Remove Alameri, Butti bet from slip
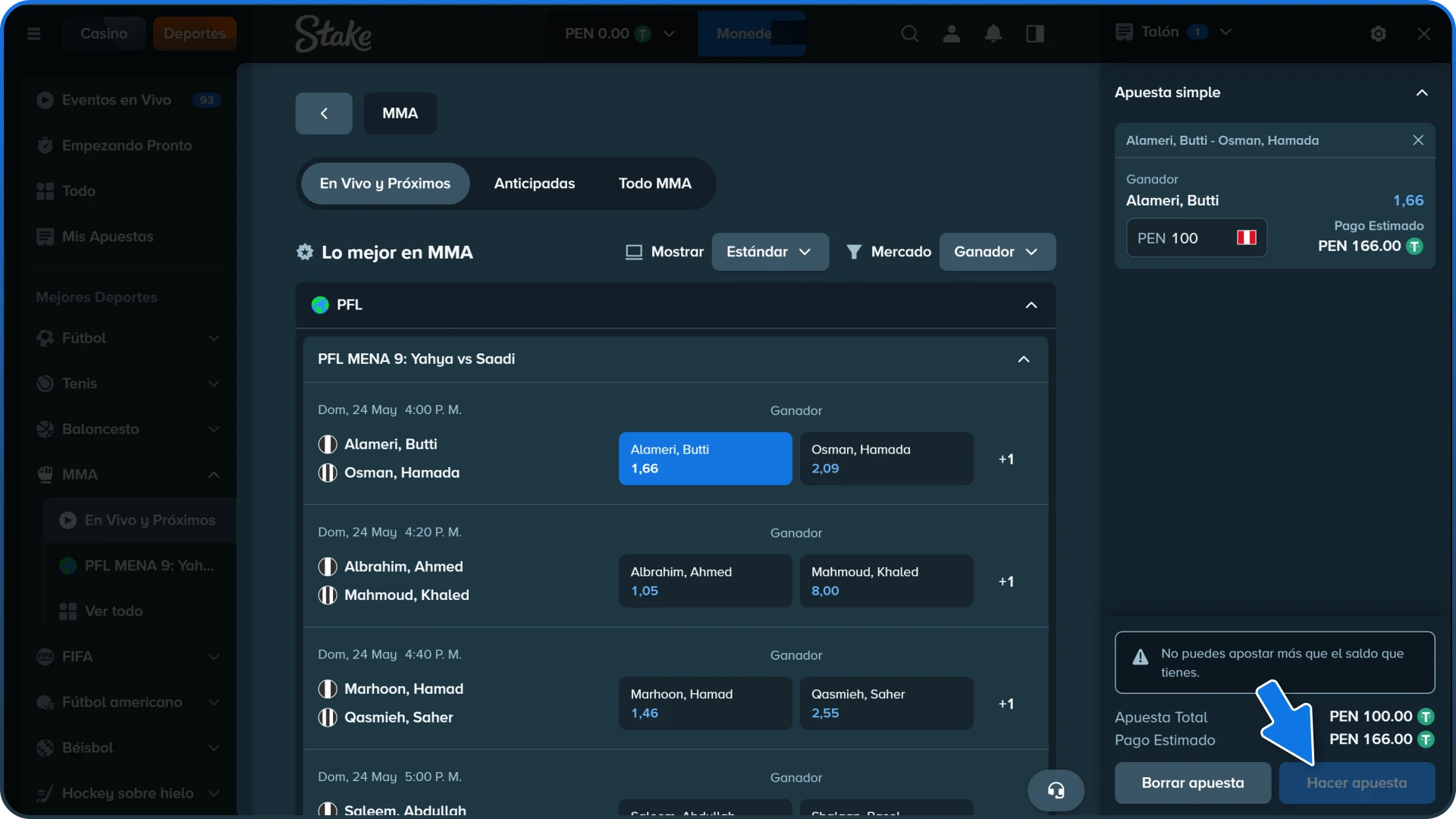 pos(1417,140)
